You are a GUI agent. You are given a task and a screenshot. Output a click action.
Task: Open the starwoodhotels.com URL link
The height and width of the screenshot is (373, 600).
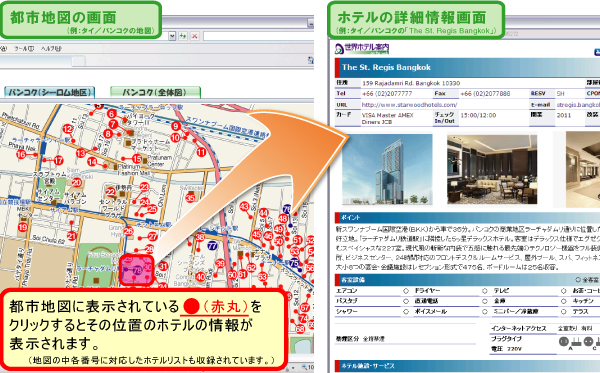(409, 104)
